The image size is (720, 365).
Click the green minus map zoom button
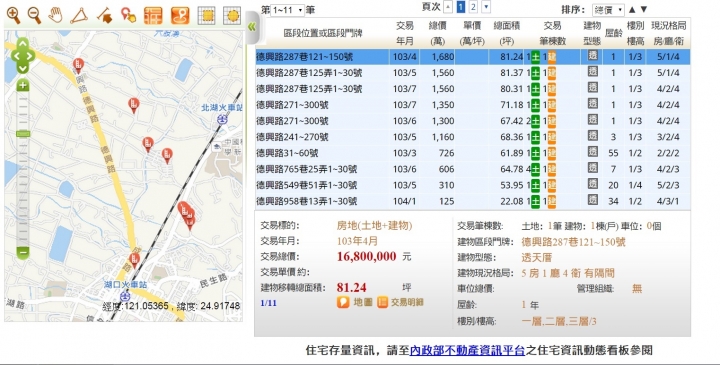tap(23, 253)
